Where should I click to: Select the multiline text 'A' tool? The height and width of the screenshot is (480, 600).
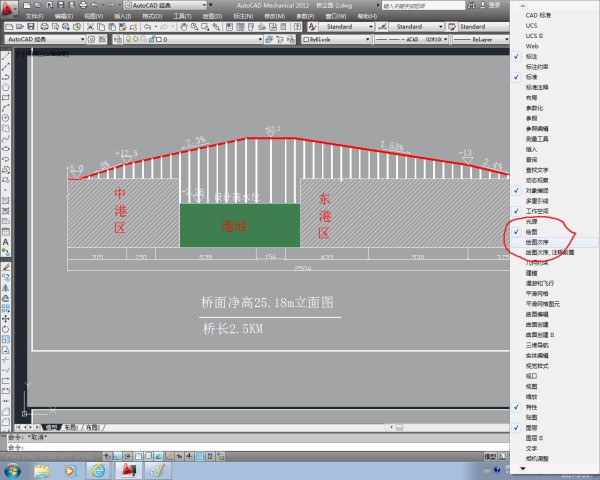(x=6, y=242)
